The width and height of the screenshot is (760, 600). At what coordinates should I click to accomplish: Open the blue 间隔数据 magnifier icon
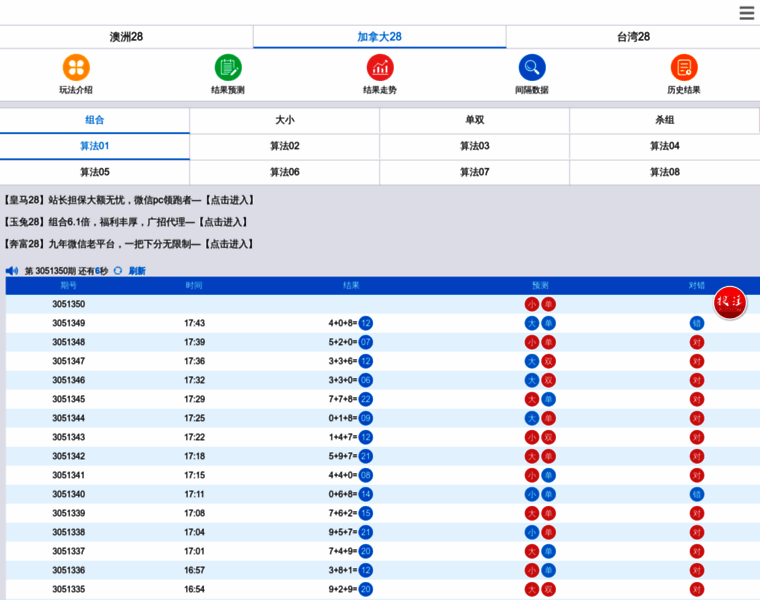pyautogui.click(x=532, y=68)
